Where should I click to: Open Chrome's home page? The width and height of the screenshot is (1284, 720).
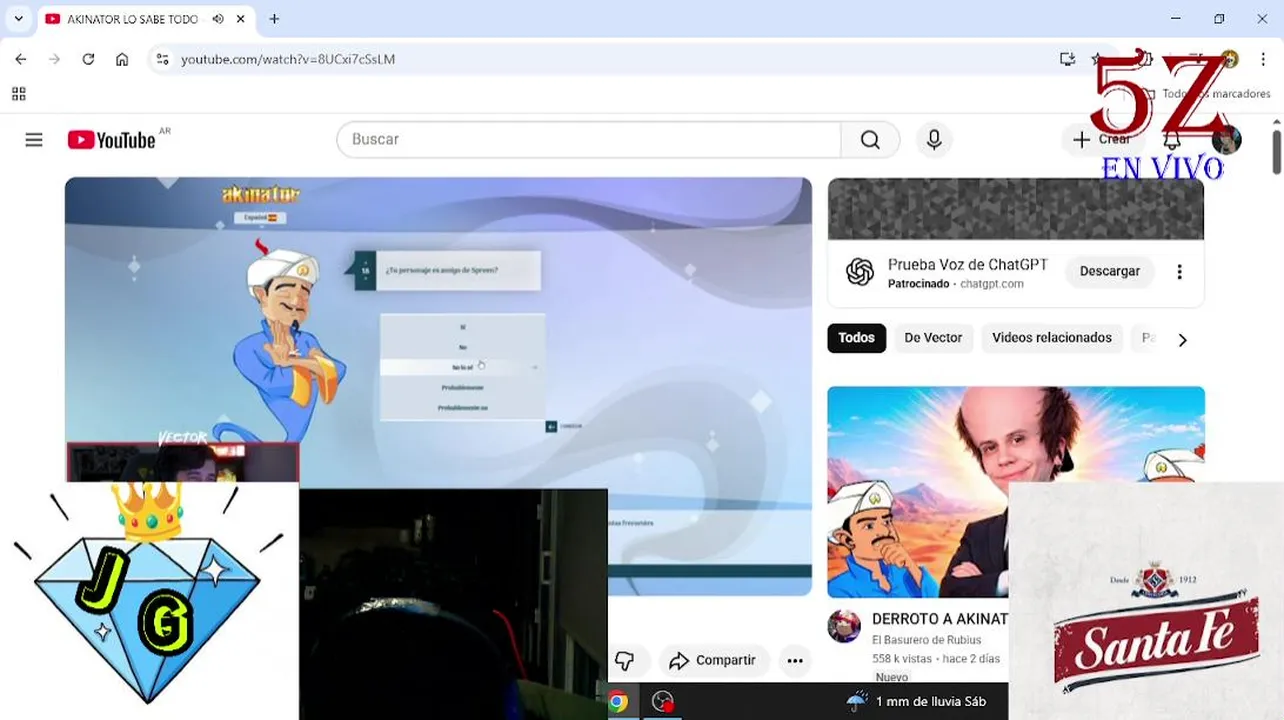click(122, 59)
